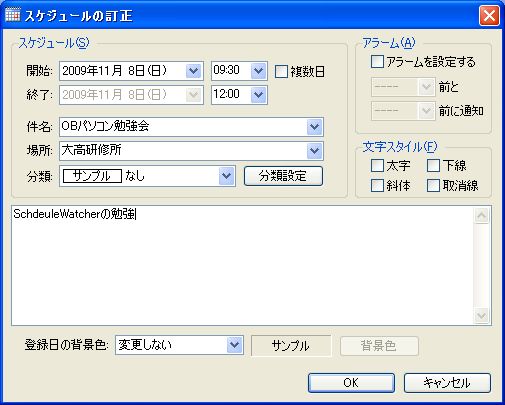The height and width of the screenshot is (405, 505).
Task: Click in the memo text area
Action: coord(242,266)
